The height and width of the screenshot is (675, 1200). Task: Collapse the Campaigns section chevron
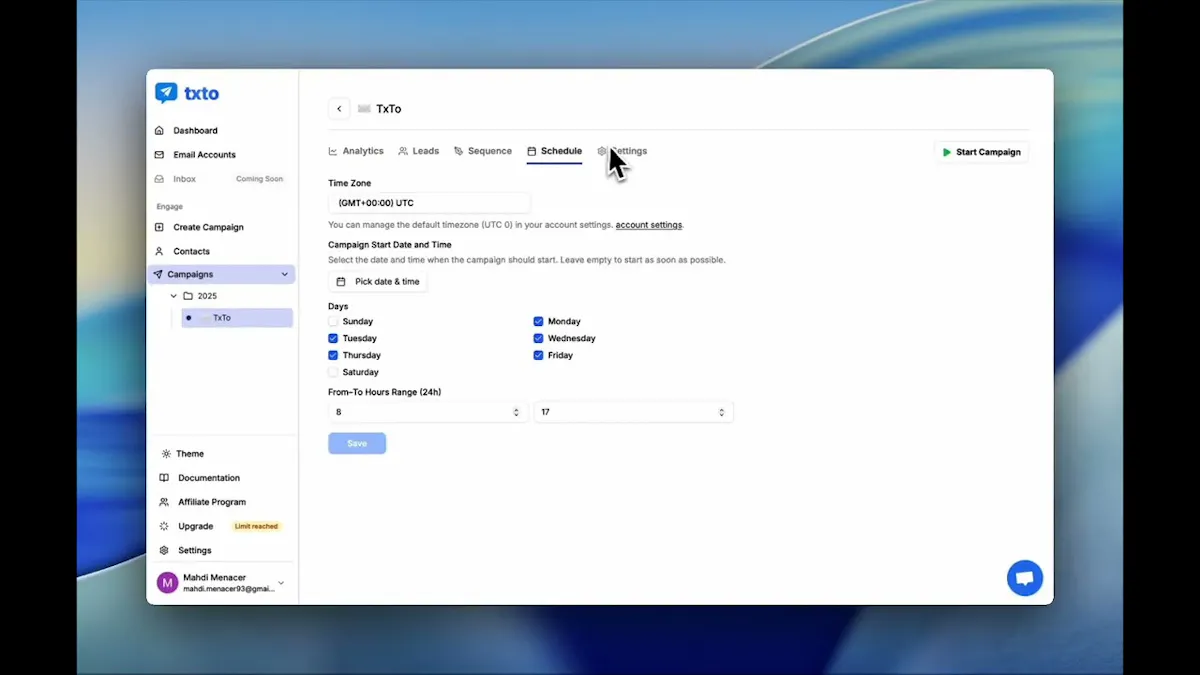coord(285,274)
